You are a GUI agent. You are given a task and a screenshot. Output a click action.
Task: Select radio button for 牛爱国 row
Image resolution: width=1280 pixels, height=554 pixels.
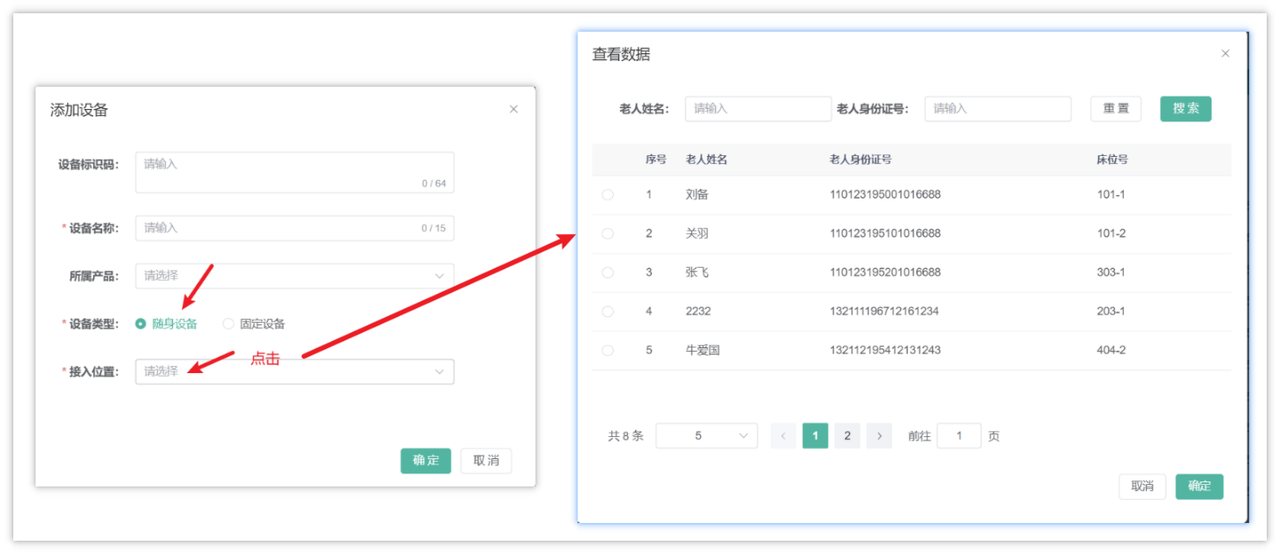[607, 351]
